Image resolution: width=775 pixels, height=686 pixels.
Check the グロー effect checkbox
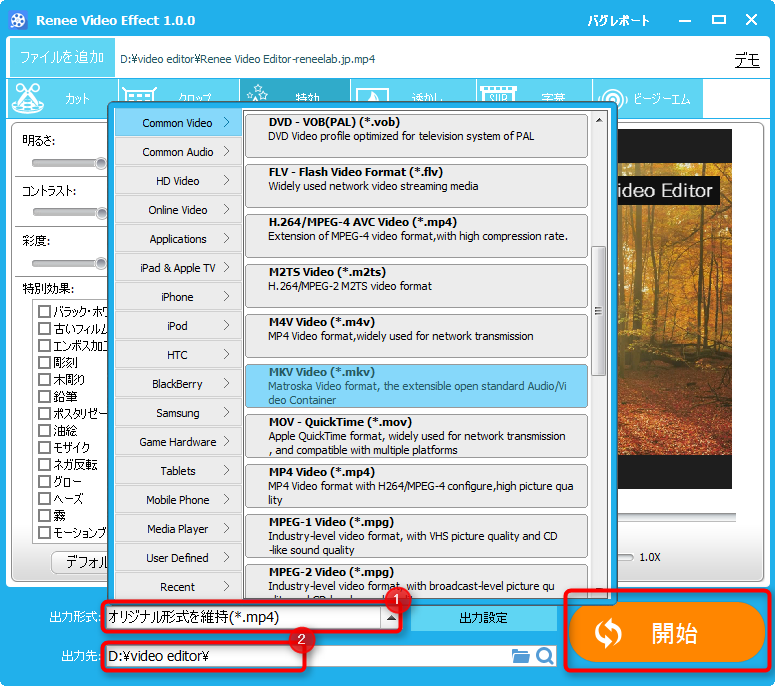point(44,481)
